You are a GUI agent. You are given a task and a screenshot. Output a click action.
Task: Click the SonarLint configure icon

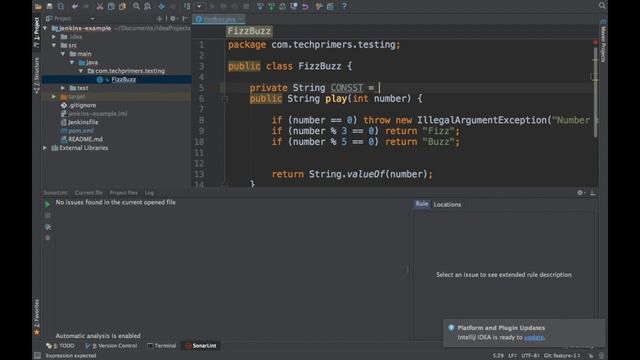point(48,227)
